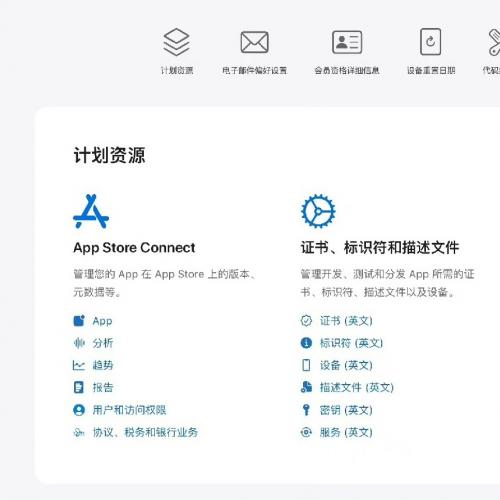Click the 计划资源 layers icon
The width and height of the screenshot is (500, 500).
tap(176, 42)
